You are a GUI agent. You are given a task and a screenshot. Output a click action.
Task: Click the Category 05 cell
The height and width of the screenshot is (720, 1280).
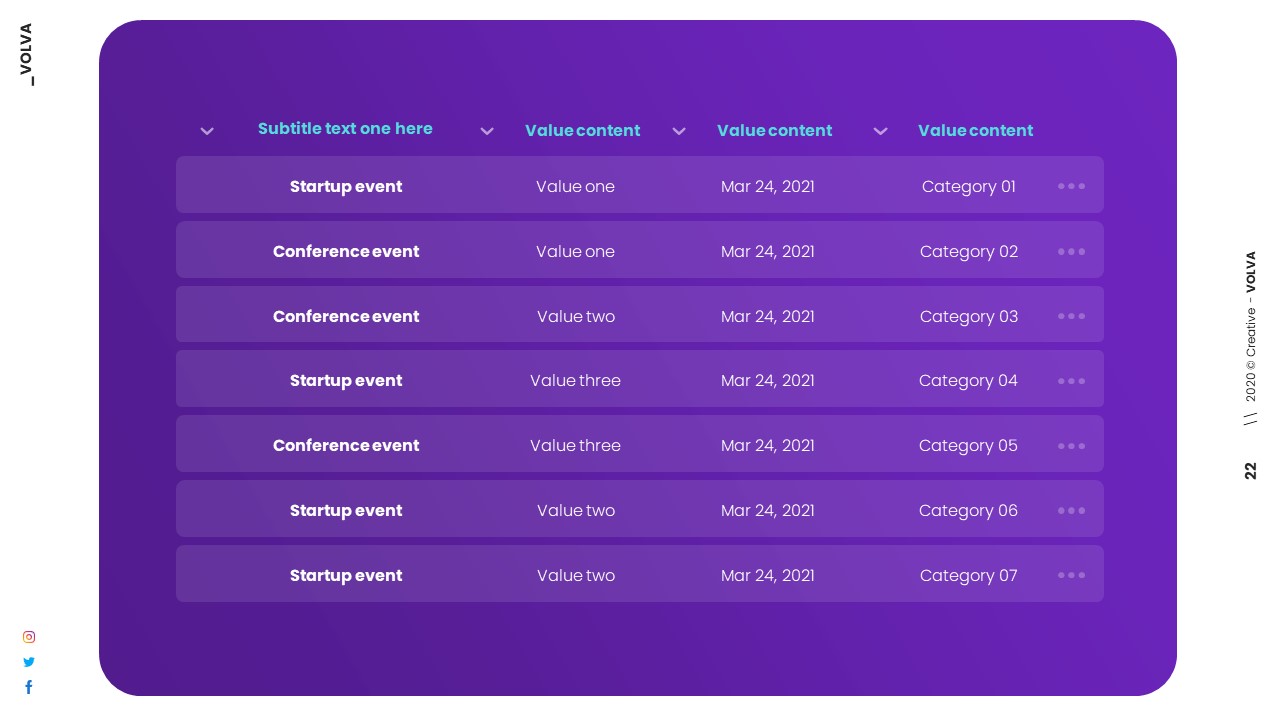[x=969, y=446]
